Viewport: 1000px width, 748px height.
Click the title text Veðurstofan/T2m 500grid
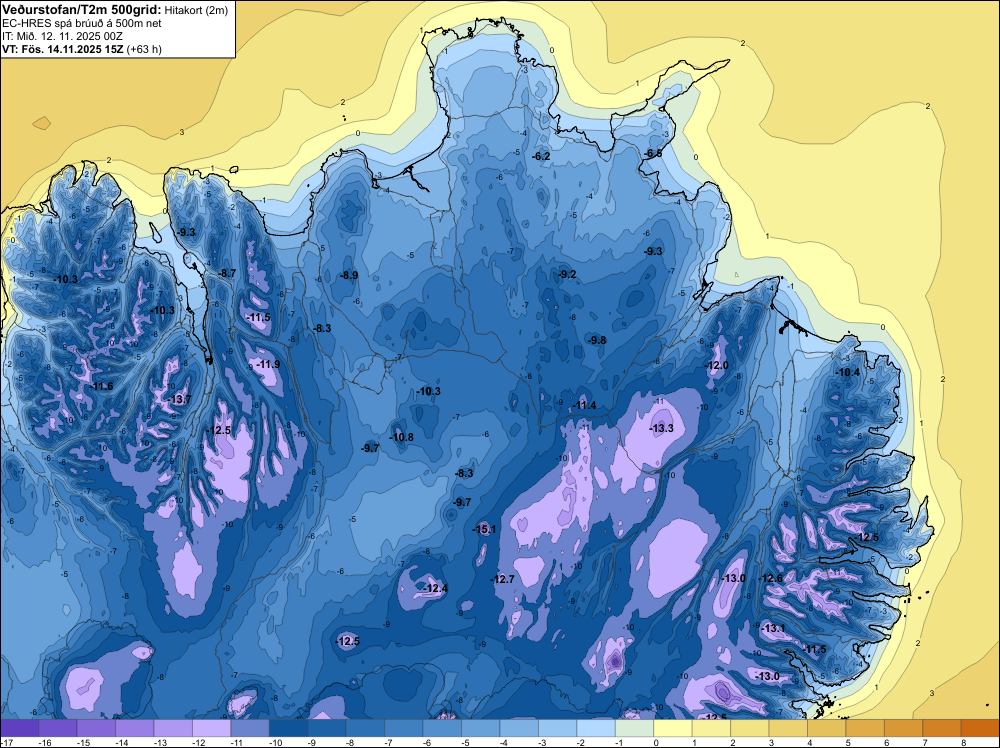click(x=82, y=9)
